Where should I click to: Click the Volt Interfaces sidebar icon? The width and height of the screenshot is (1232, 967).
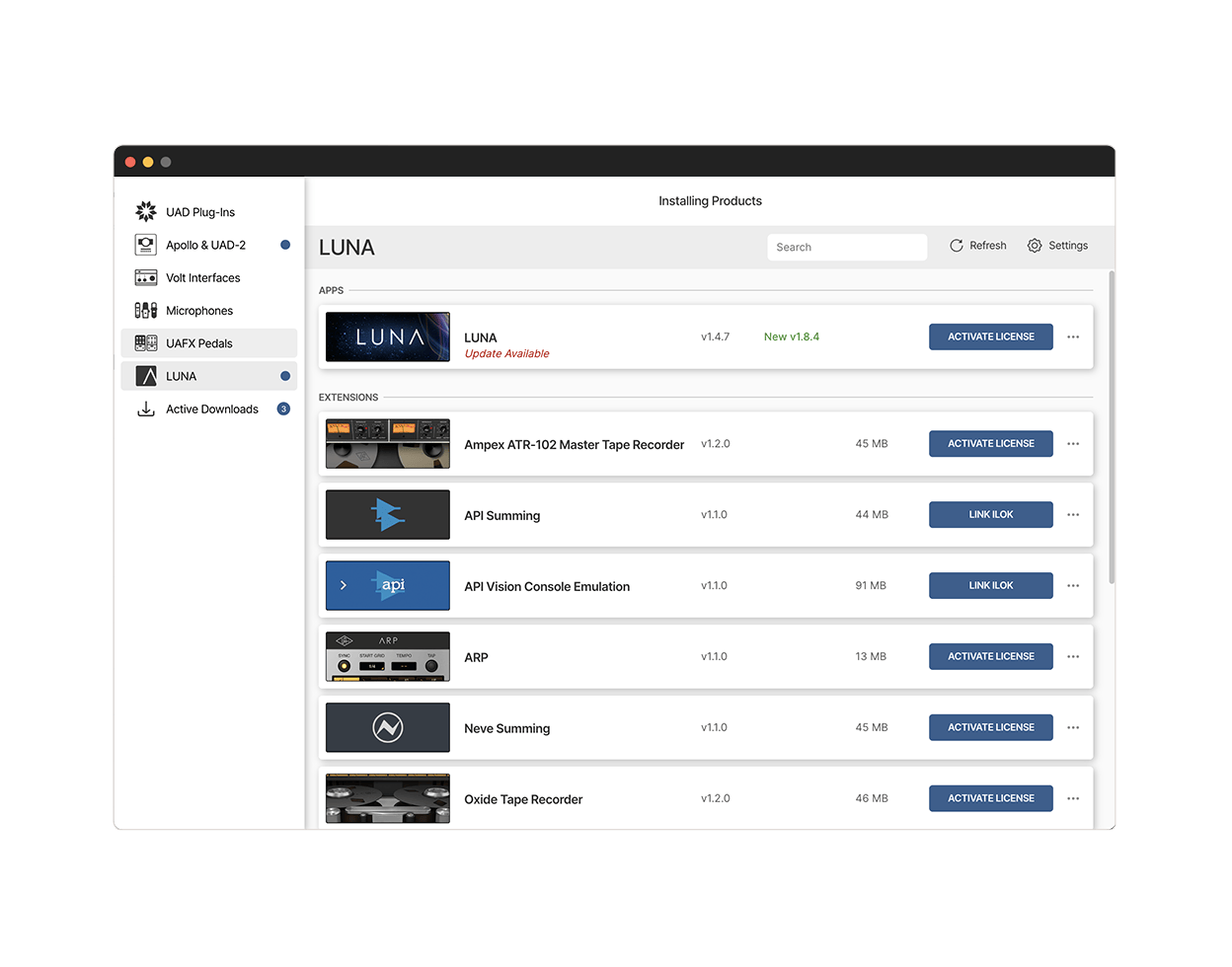pyautogui.click(x=146, y=278)
